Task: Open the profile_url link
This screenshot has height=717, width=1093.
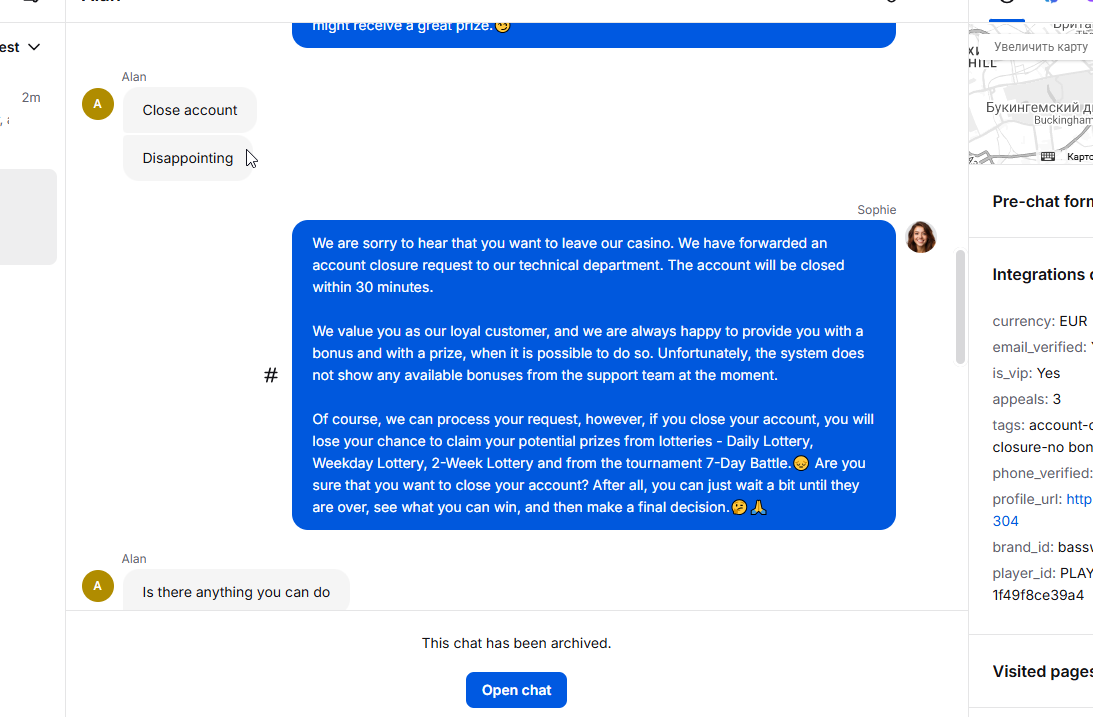Action: 1078,499
